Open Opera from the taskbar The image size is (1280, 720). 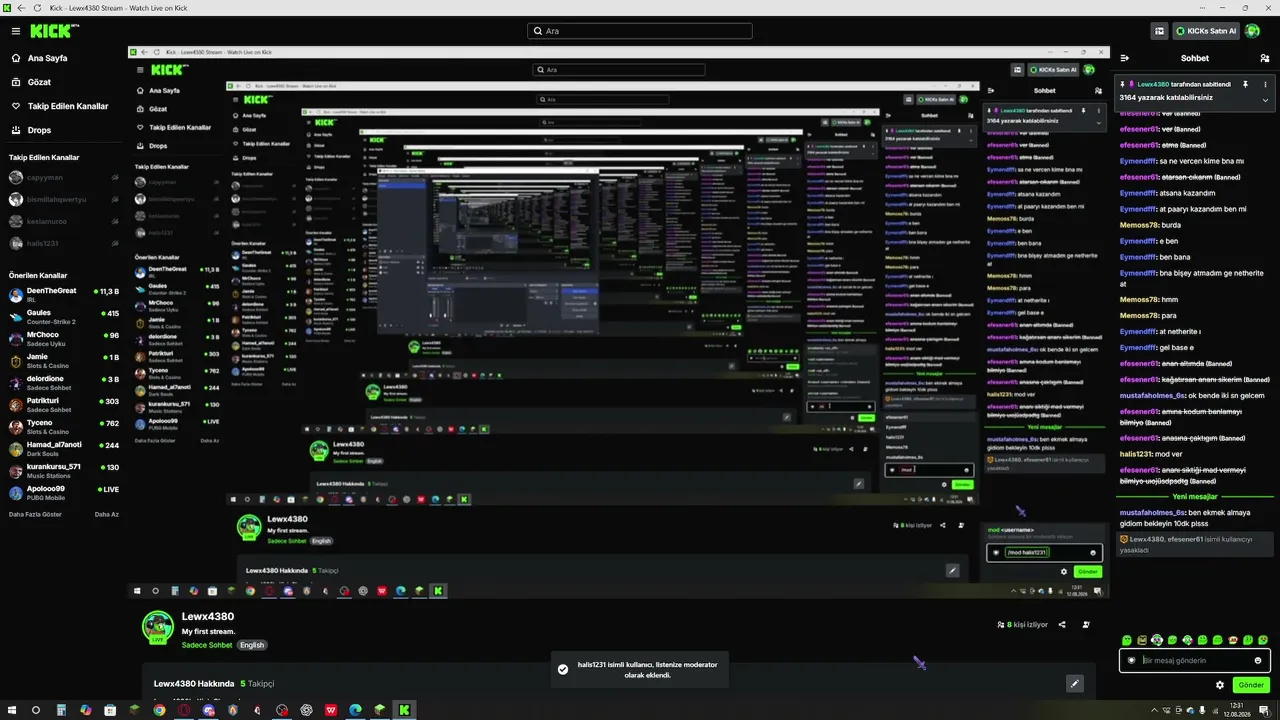184,710
